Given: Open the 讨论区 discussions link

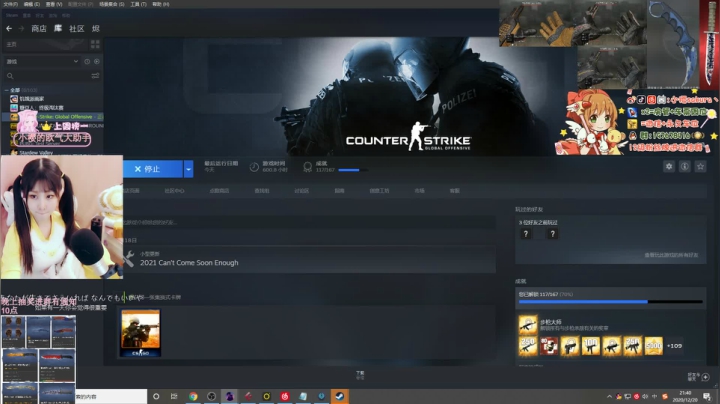Looking at the screenshot, I should pyautogui.click(x=302, y=191).
